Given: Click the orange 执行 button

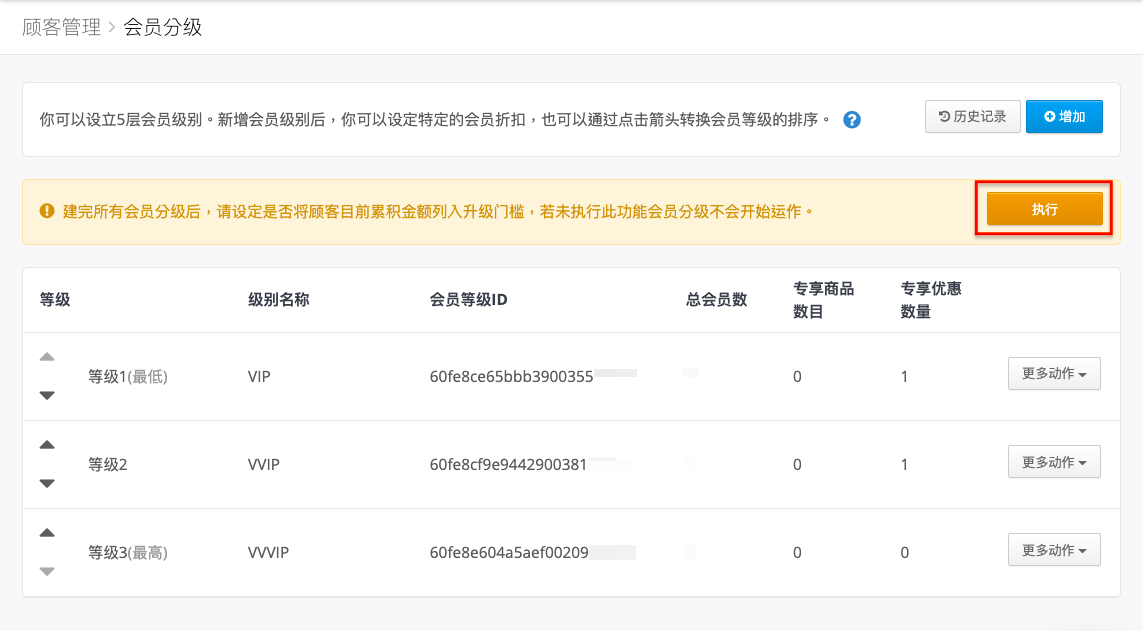Looking at the screenshot, I should pos(1045,209).
